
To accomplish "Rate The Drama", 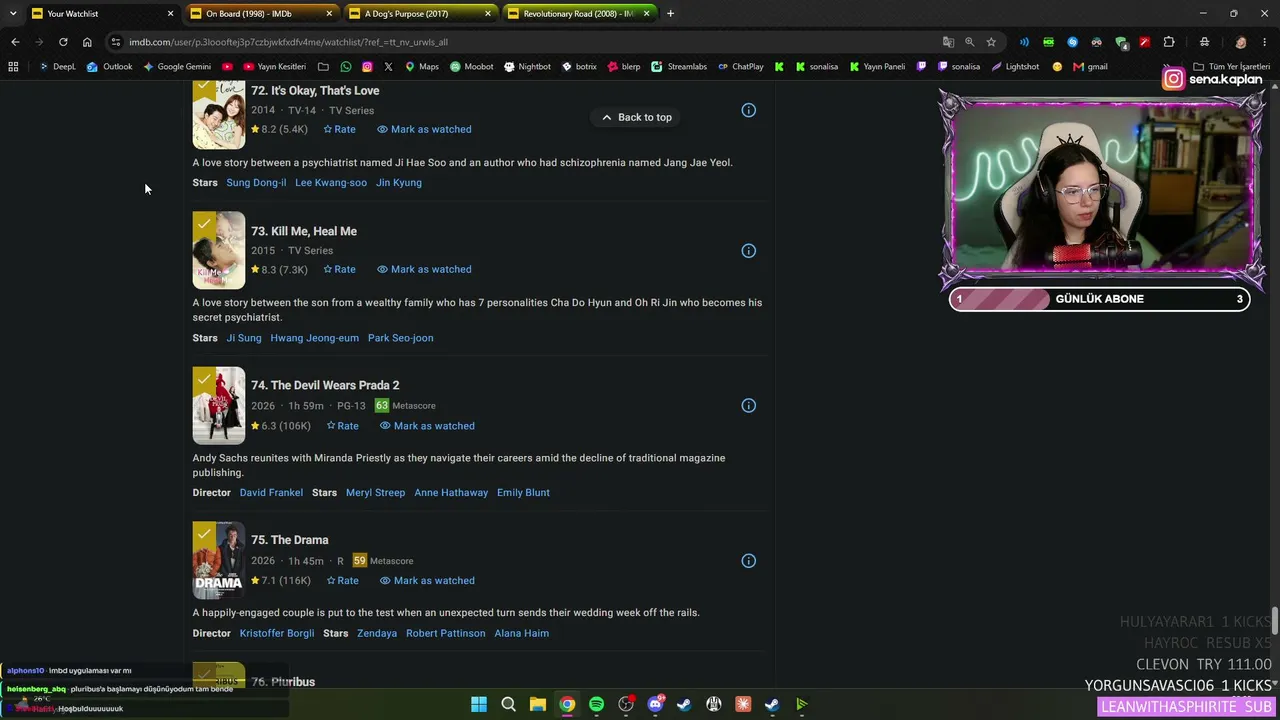I will 342,581.
